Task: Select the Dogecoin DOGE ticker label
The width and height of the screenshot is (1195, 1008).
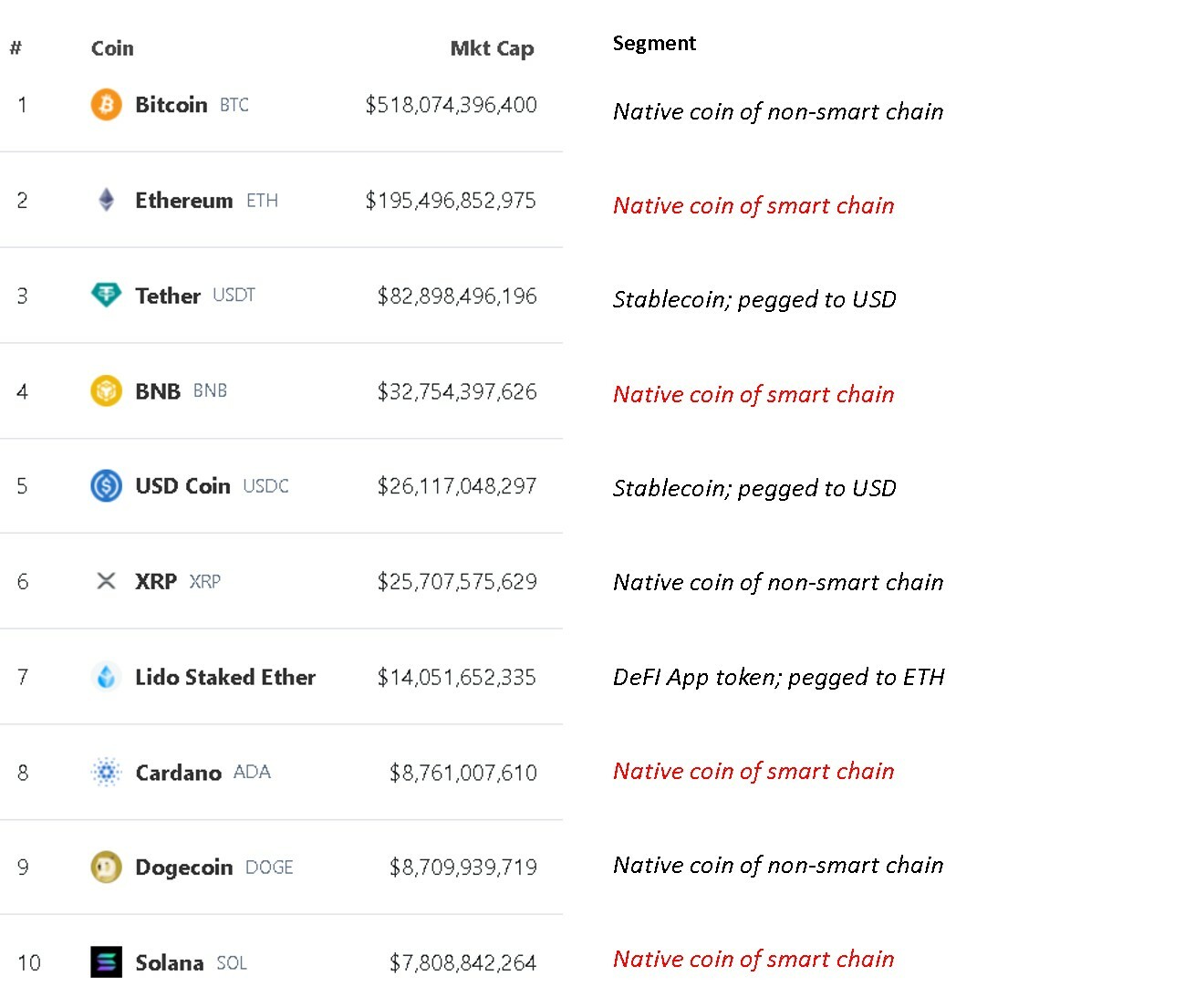Action: pyautogui.click(x=269, y=868)
